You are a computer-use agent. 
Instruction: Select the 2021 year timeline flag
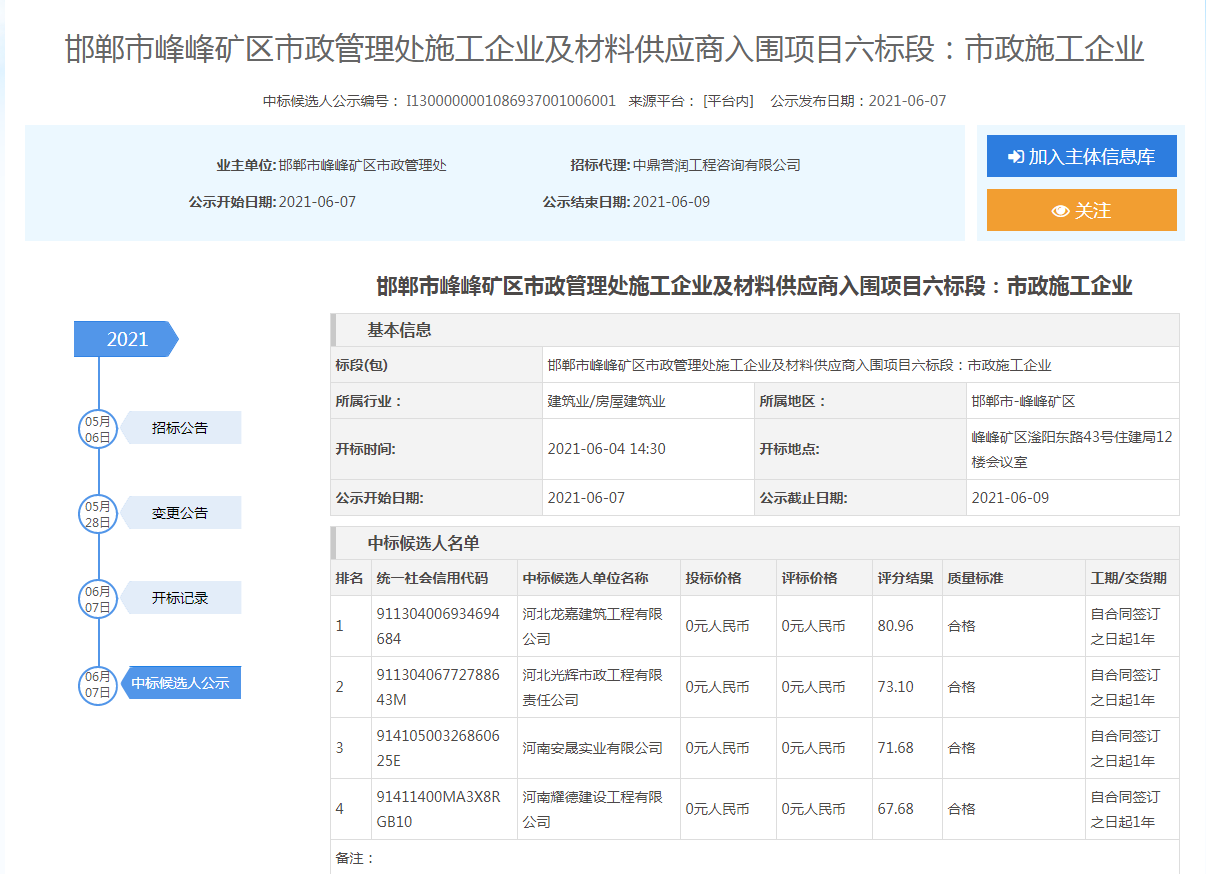[x=126, y=339]
